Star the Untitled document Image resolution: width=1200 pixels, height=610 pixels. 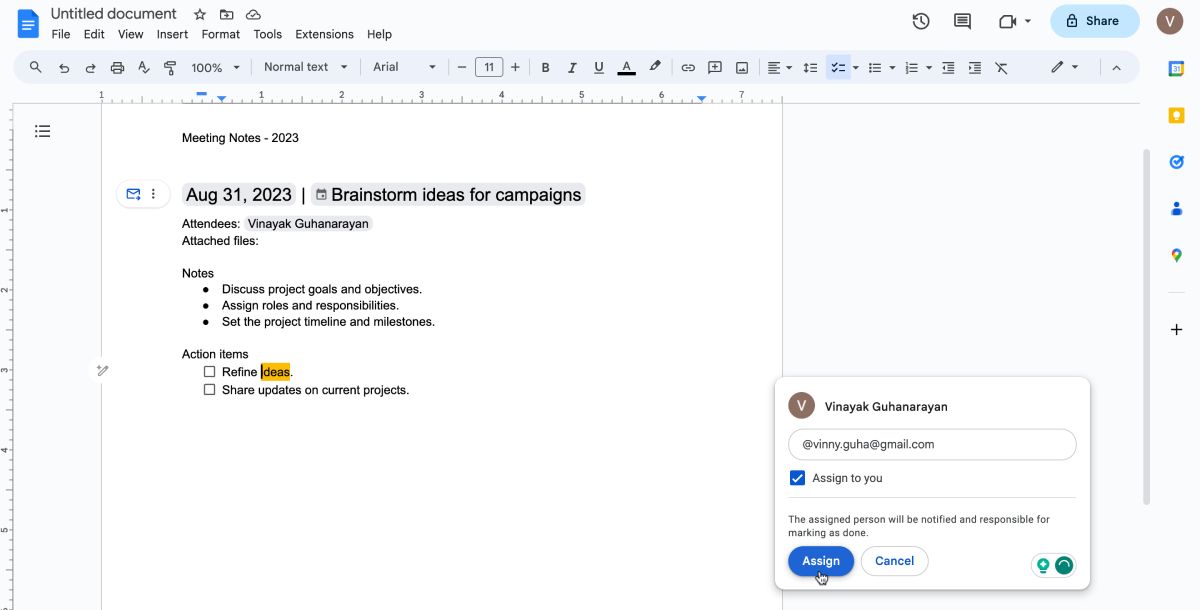200,14
